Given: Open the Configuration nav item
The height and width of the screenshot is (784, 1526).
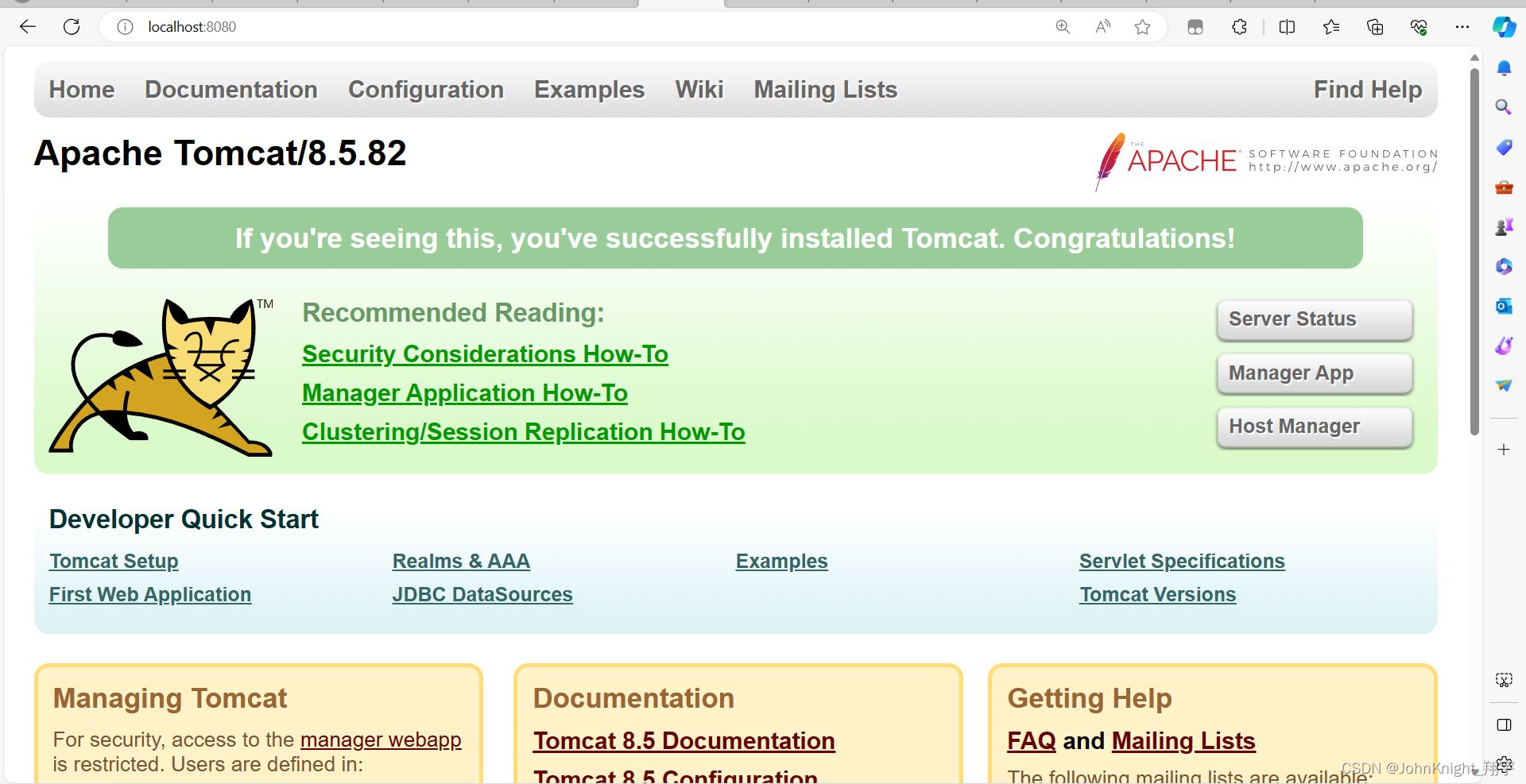Looking at the screenshot, I should pos(426,90).
